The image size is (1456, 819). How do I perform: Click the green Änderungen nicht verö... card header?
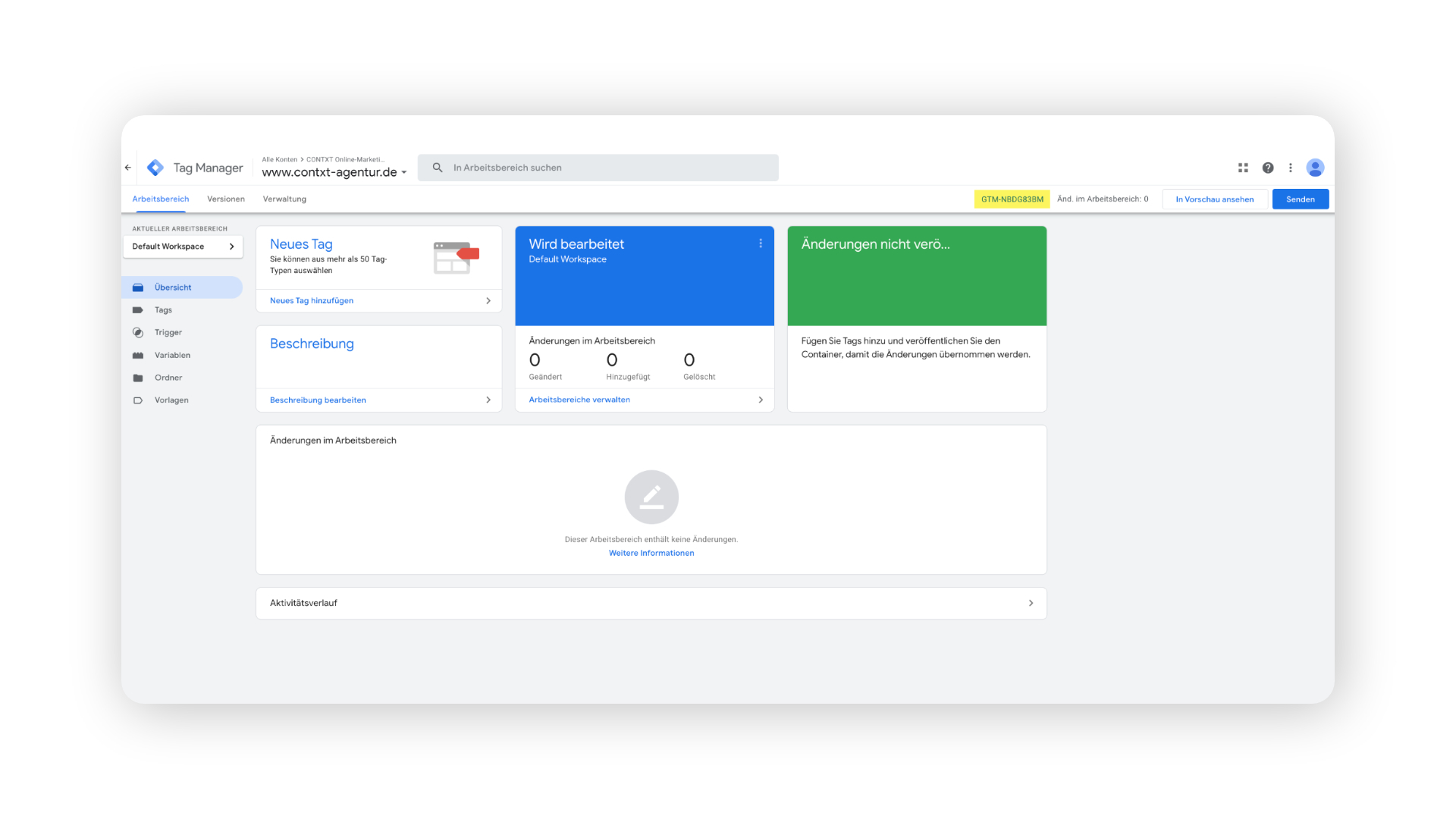click(917, 276)
